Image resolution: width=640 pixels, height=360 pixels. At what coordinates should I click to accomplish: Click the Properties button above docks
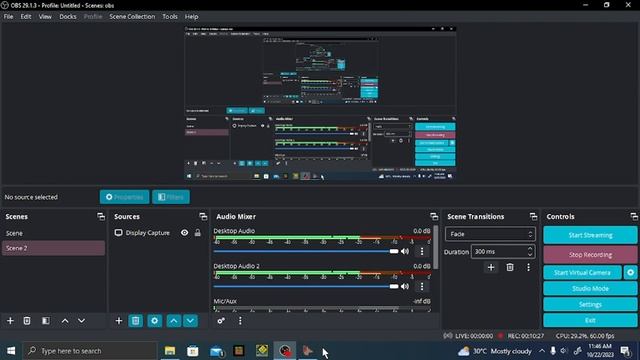click(124, 197)
